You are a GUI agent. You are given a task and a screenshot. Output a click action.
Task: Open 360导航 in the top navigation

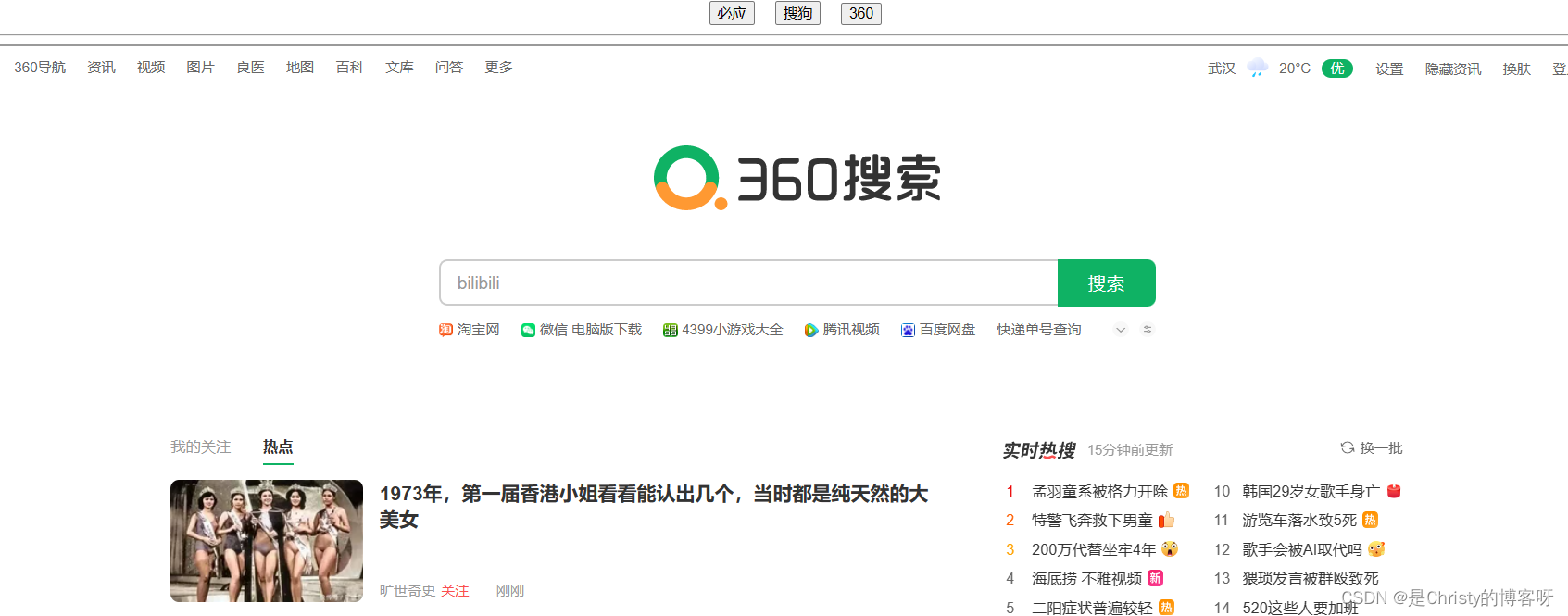coord(40,68)
